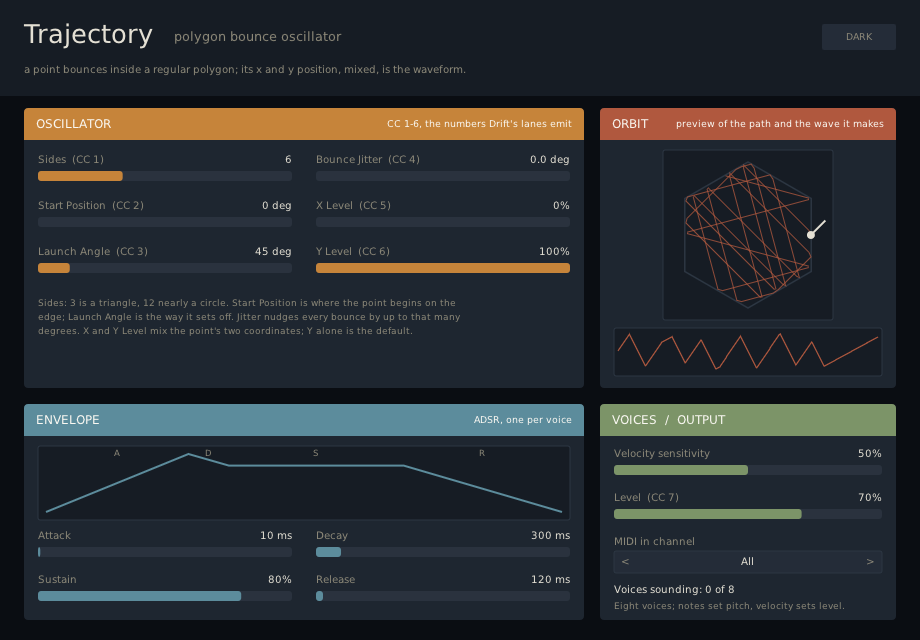Click the Attack value '10 ms'
This screenshot has width=920, height=640.
[x=276, y=536]
